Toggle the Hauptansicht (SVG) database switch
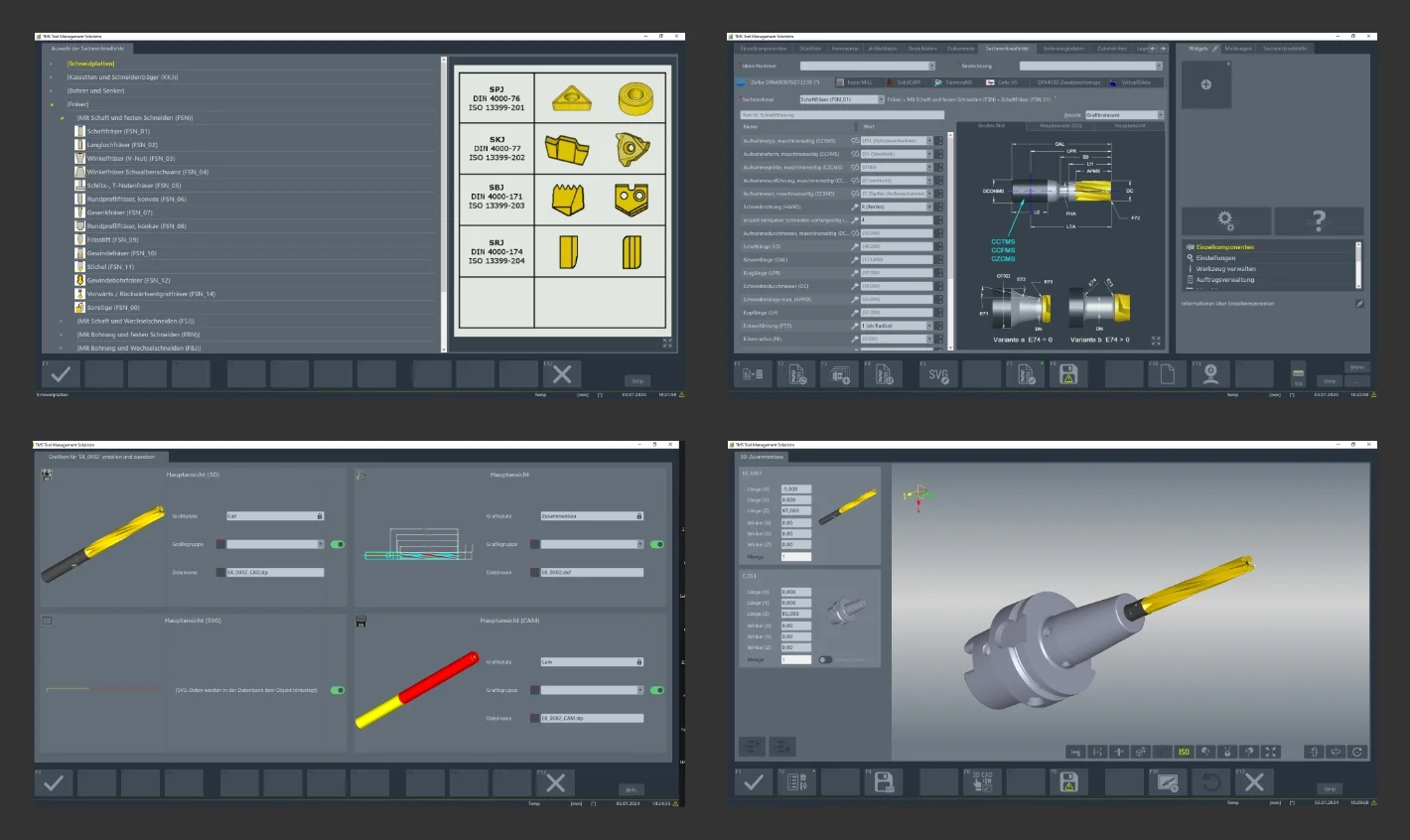 [338, 690]
